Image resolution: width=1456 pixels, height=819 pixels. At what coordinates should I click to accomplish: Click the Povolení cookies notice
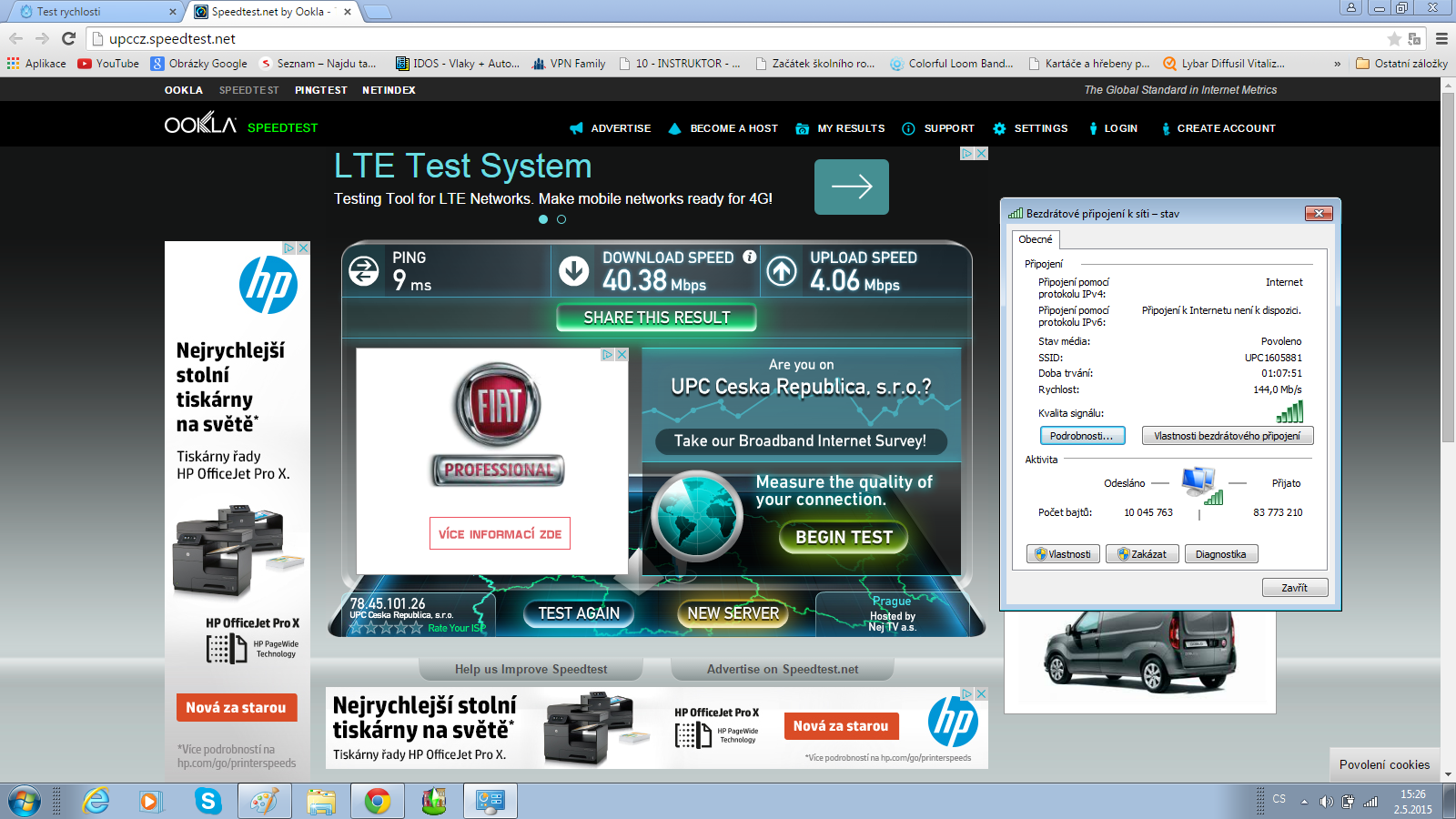coord(1384,764)
